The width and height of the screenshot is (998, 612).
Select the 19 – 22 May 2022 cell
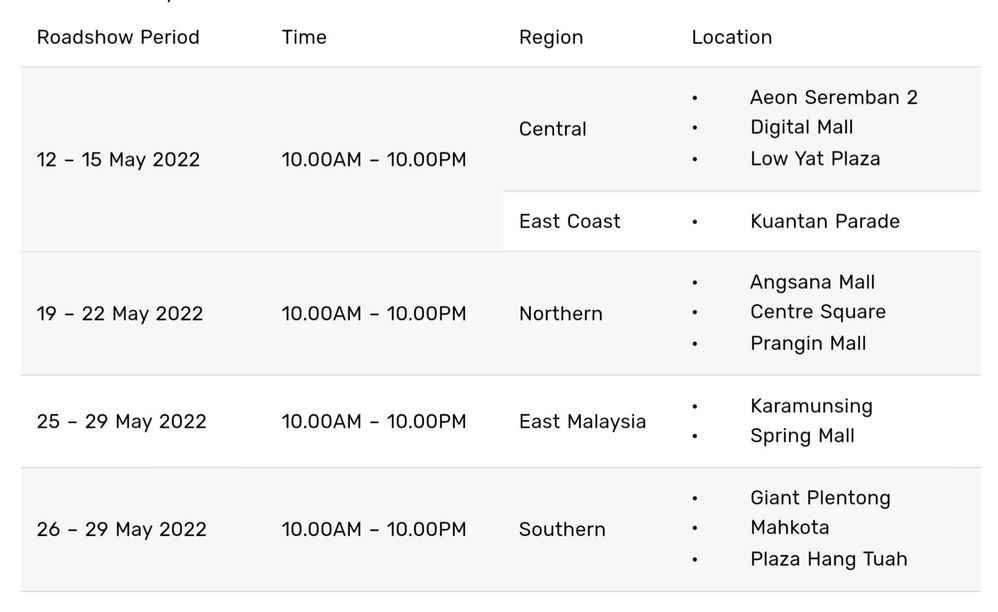pyautogui.click(x=120, y=314)
